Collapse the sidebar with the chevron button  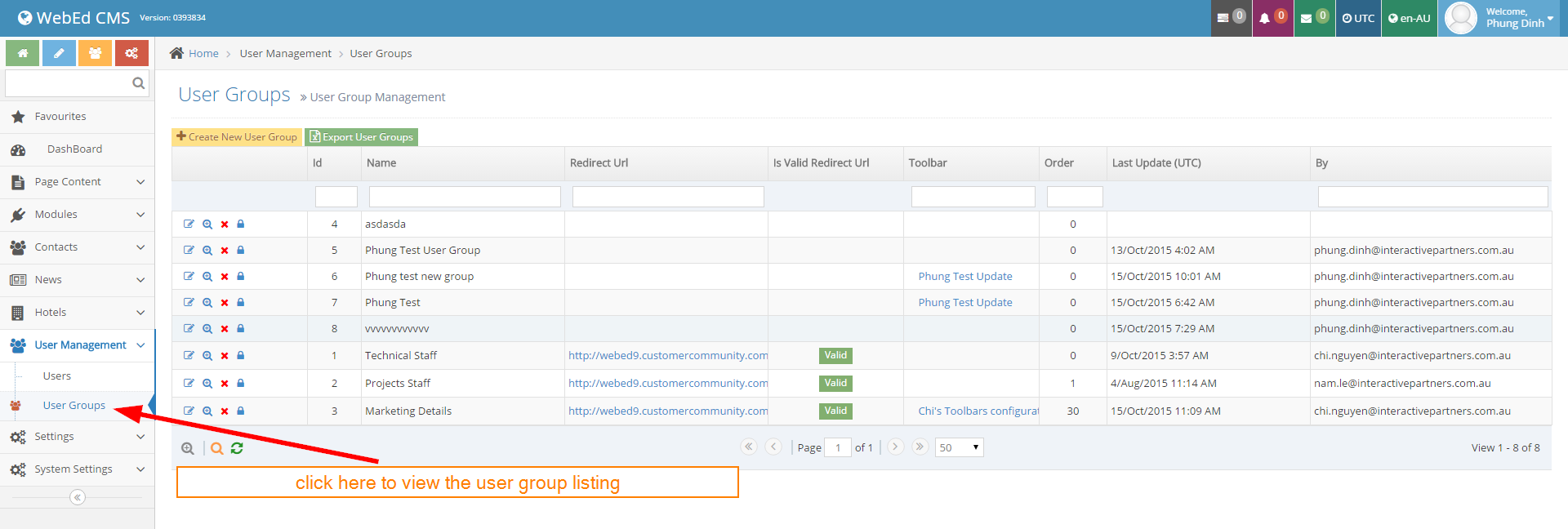pos(78,497)
